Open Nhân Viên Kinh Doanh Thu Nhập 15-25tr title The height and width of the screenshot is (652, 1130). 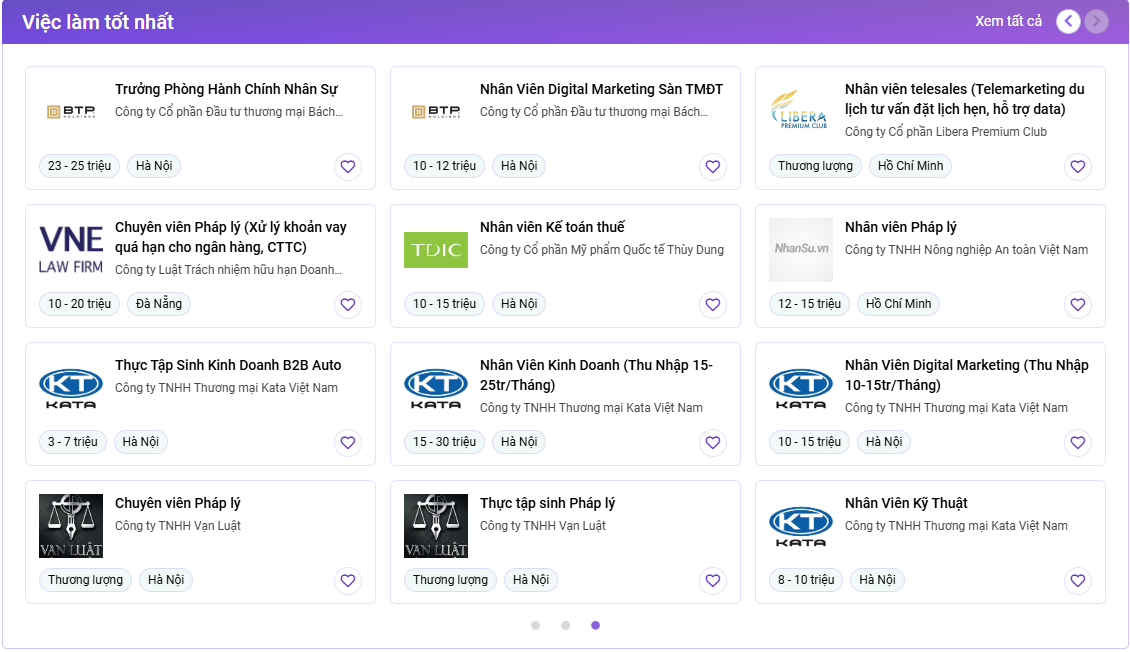[597, 375]
